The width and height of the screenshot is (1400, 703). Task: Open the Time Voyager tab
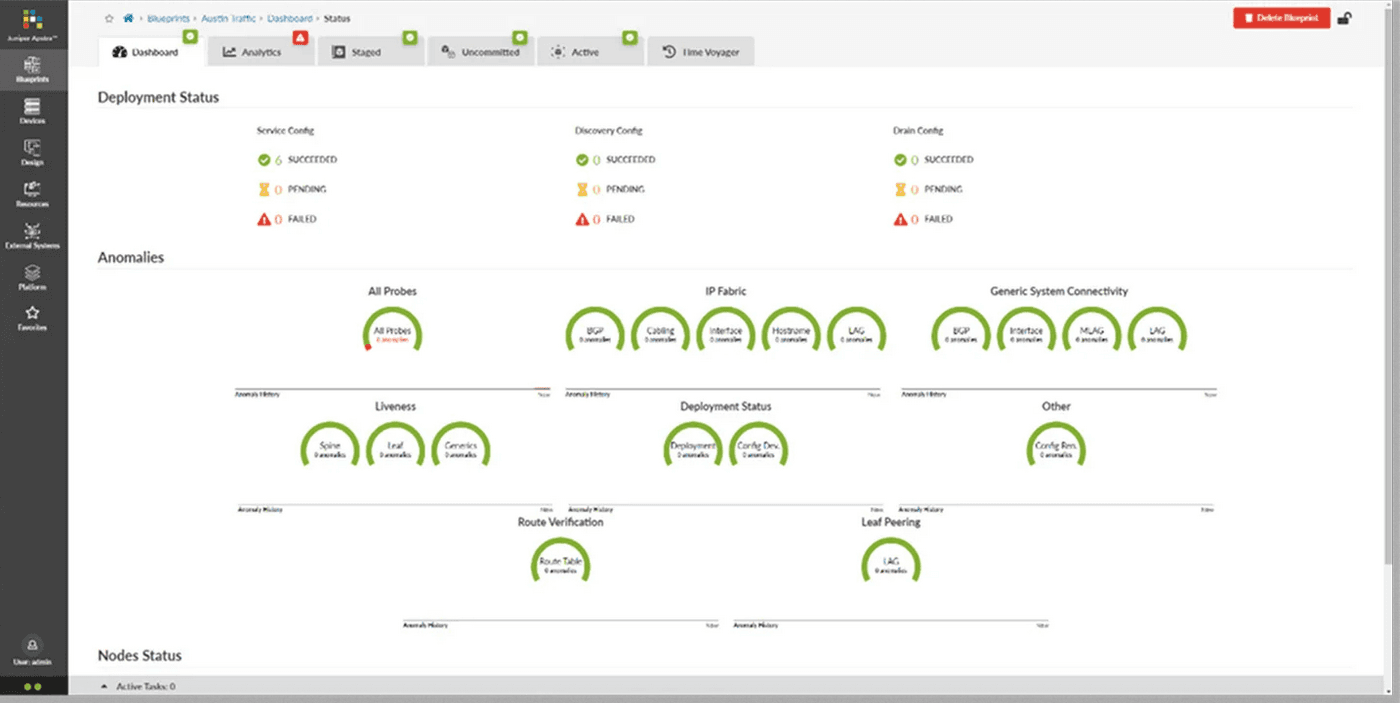pos(701,52)
